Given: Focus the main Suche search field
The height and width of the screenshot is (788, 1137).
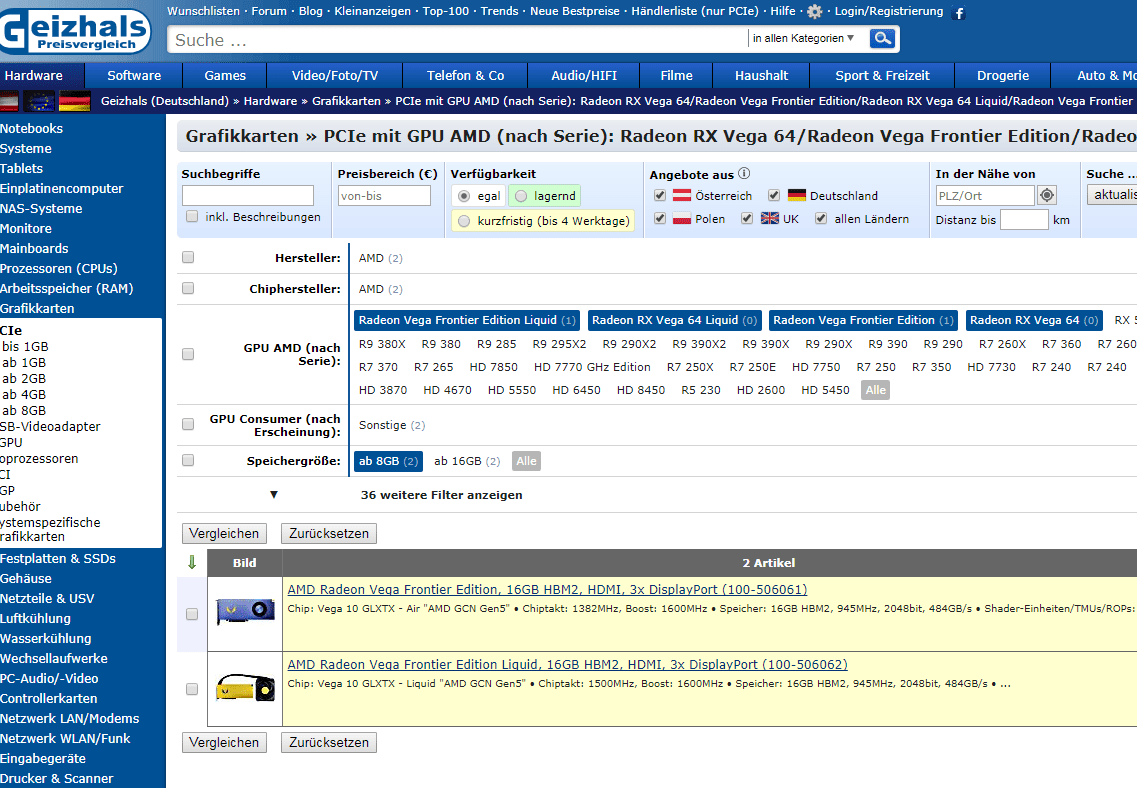Looking at the screenshot, I should point(457,40).
